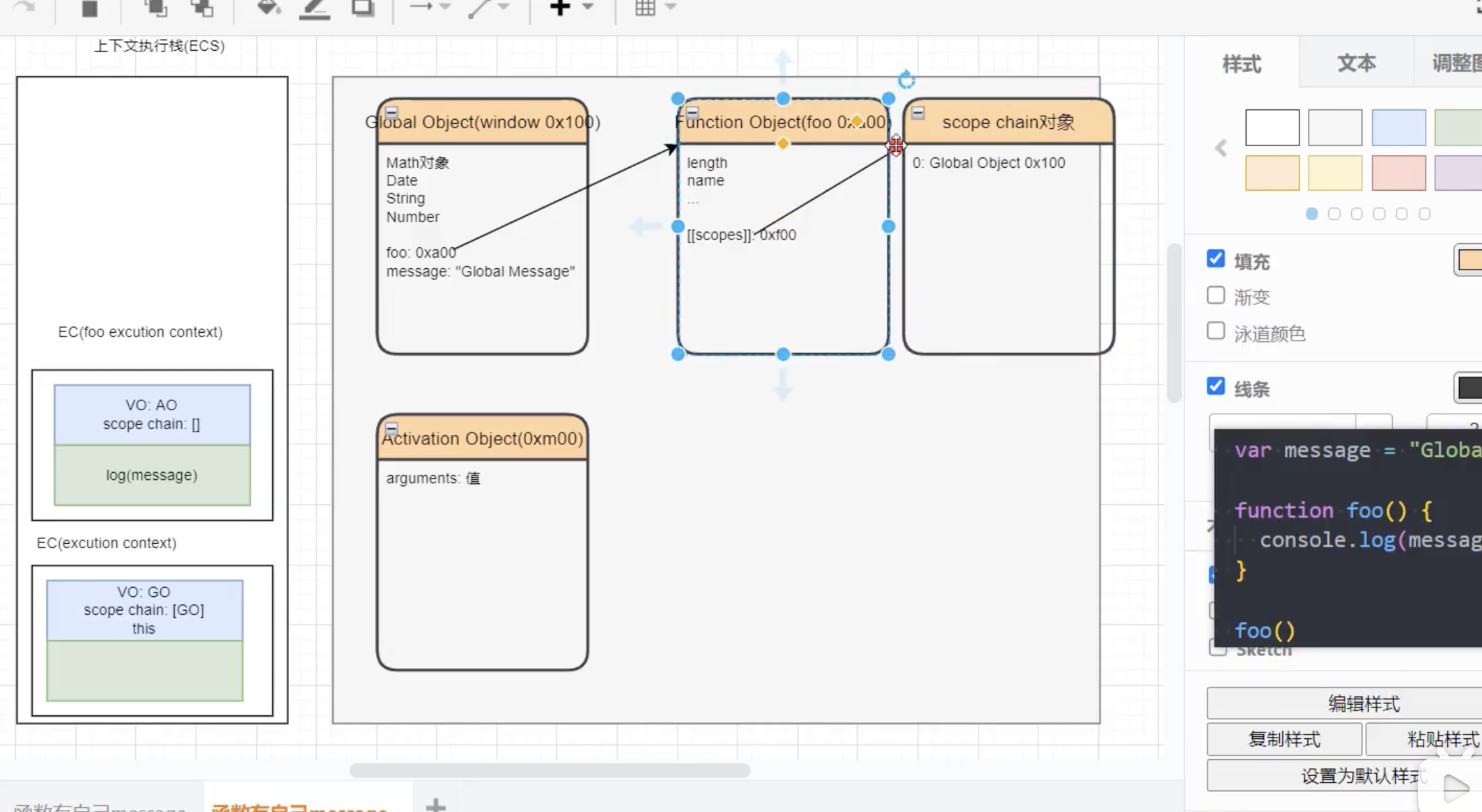This screenshot has height=812, width=1482.
Task: Click the left direction arrow beside the Function Object
Action: [x=645, y=226]
